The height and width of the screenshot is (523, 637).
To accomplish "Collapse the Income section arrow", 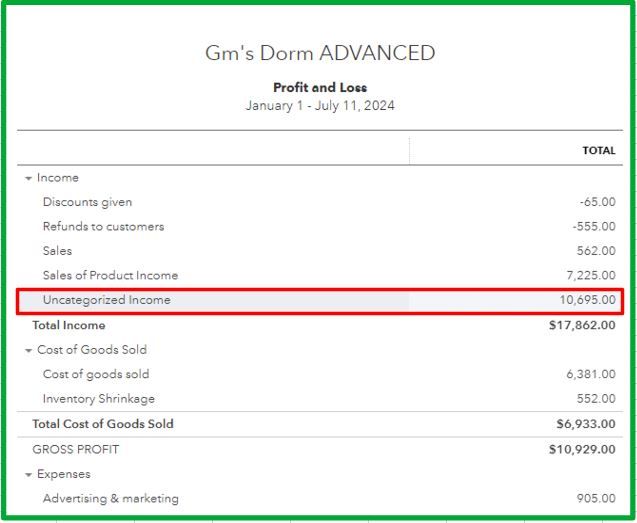I will [28, 178].
